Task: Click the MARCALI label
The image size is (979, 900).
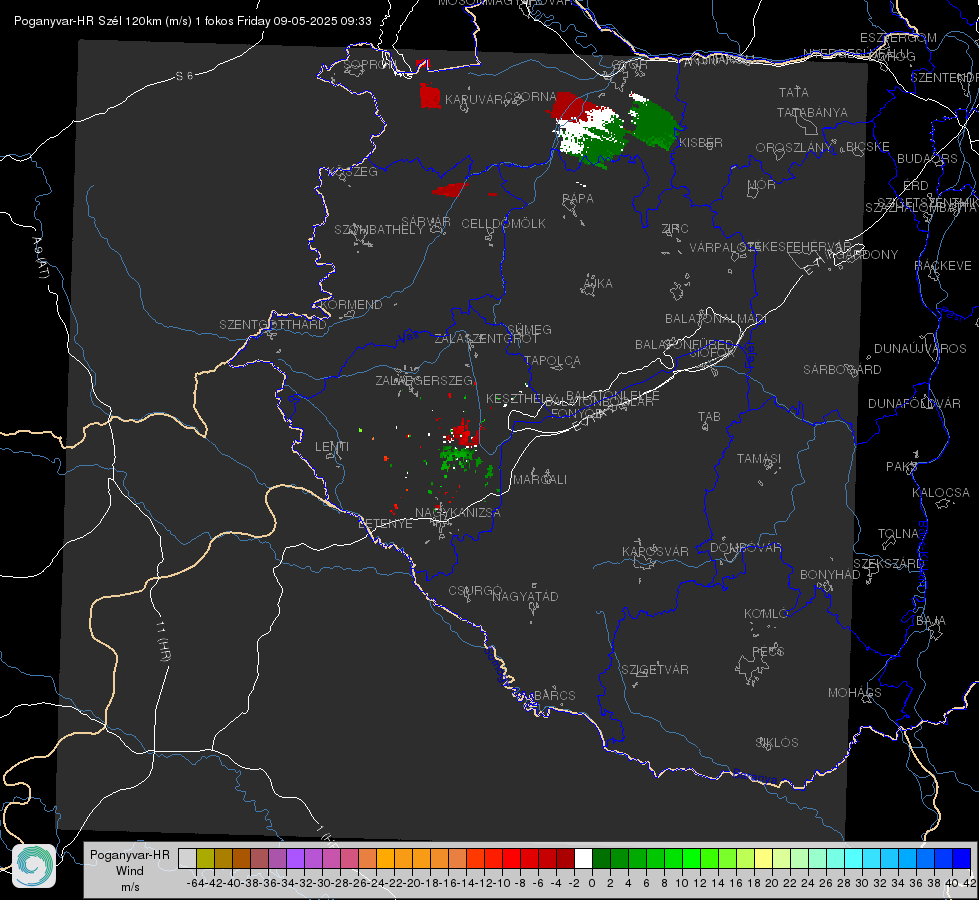Action: [x=539, y=480]
